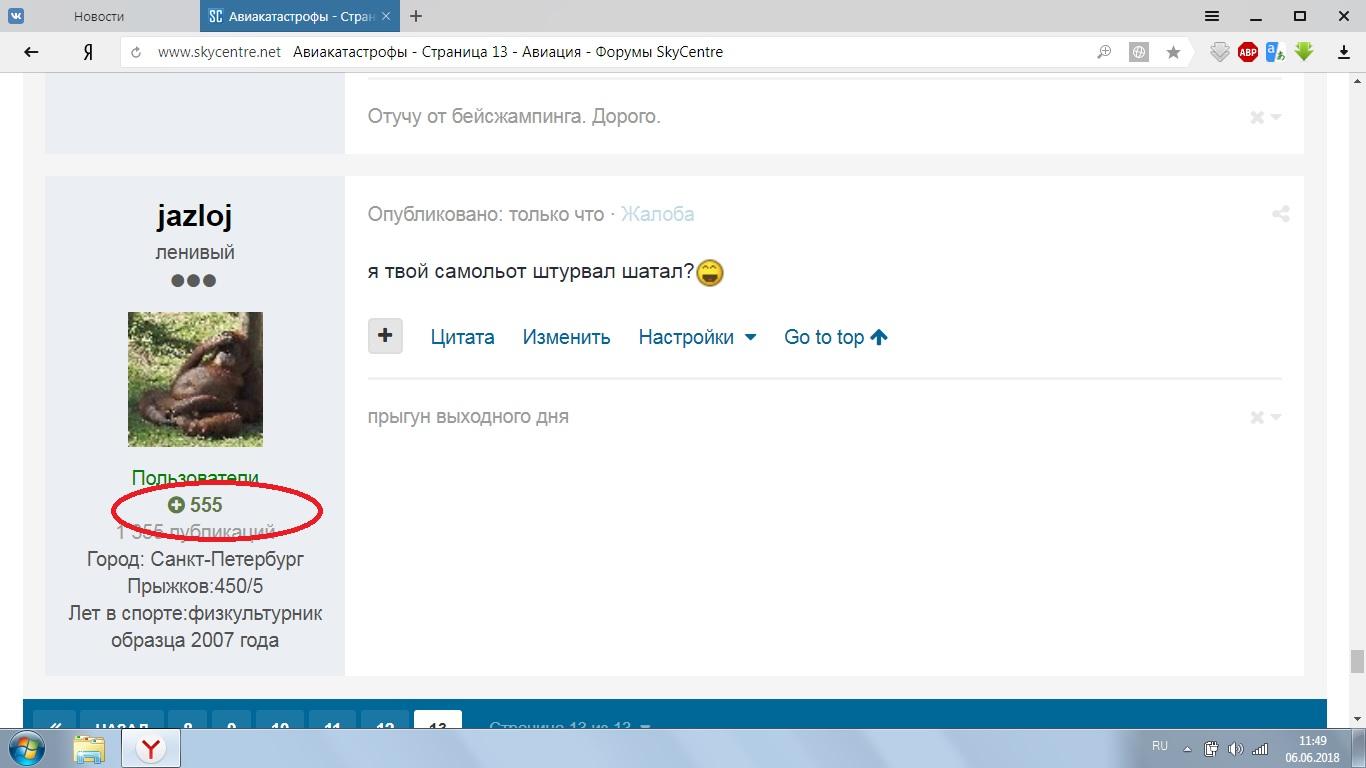Viewport: 1366px width, 768px height.
Task: Click jazloj's orangutan avatar thumbnail
Action: pyautogui.click(x=195, y=379)
